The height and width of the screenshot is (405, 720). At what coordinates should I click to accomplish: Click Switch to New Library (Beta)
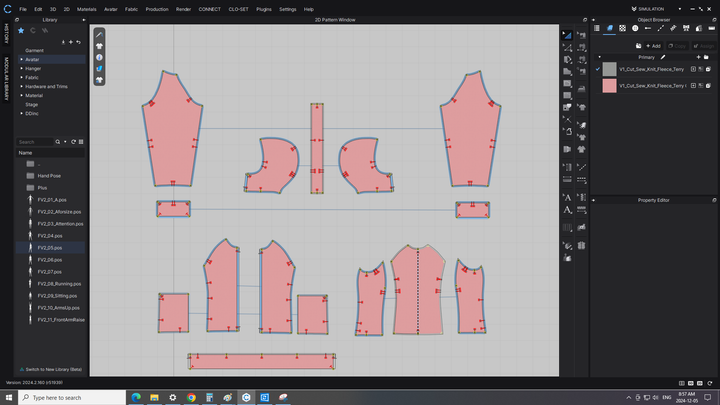pos(51,369)
